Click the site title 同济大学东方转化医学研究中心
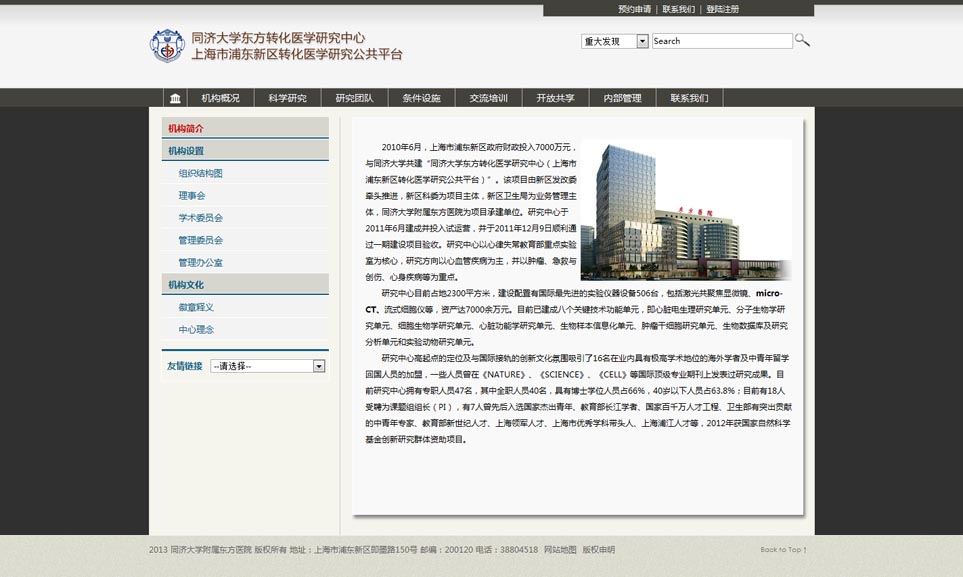963x577 pixels. (x=278, y=37)
